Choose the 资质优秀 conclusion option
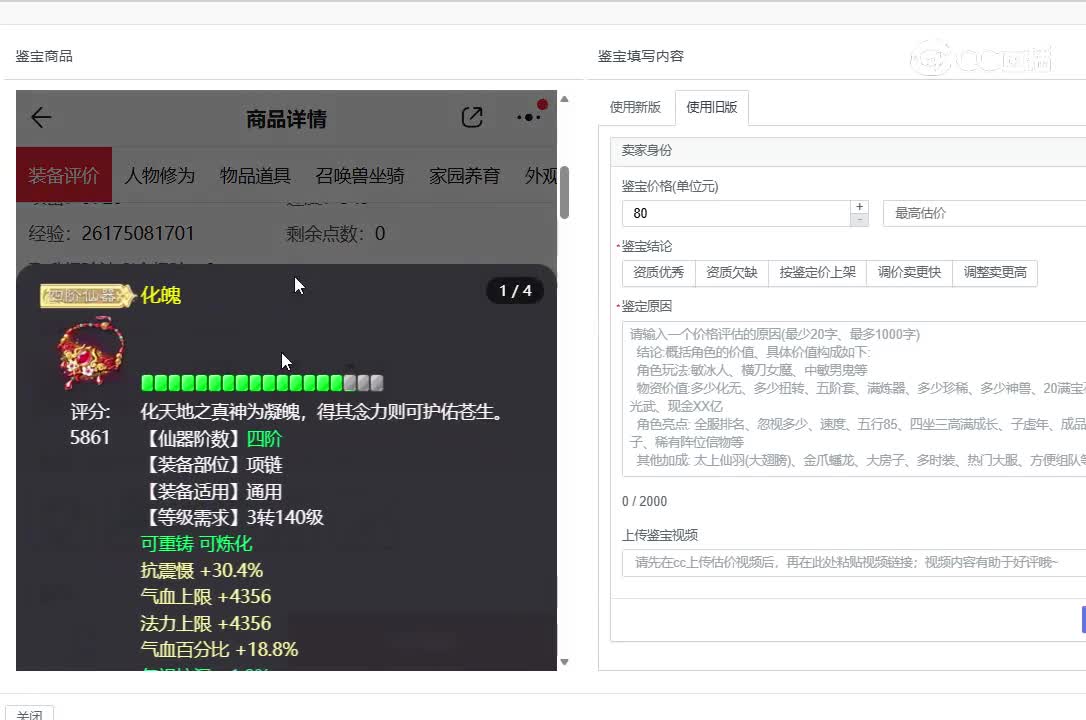 (x=659, y=273)
